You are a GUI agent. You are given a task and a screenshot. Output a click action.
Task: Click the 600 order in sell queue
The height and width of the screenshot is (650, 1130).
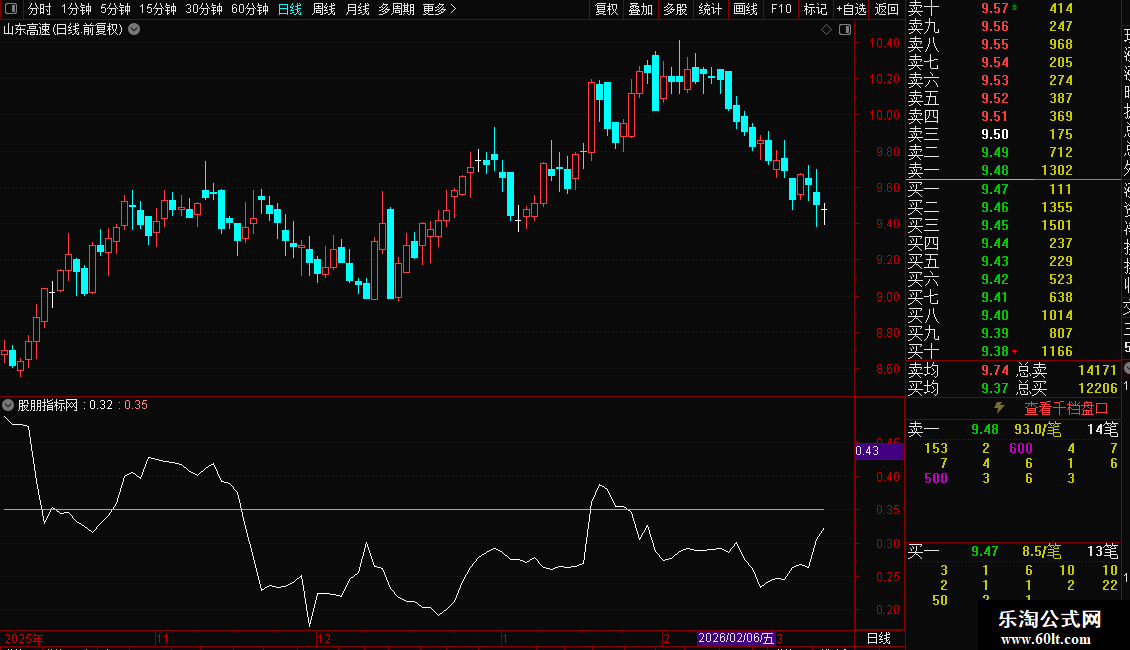tap(1020, 448)
